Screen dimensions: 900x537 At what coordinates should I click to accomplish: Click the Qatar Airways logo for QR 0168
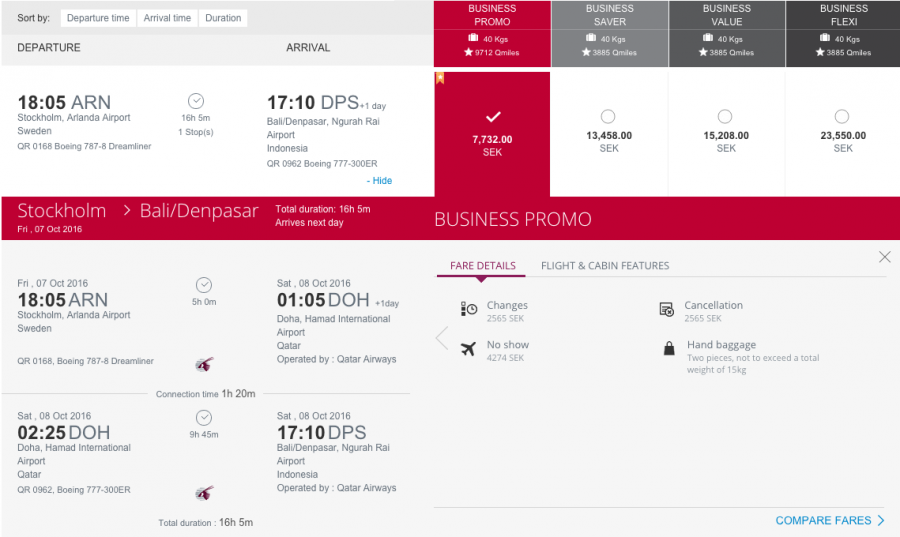204,365
